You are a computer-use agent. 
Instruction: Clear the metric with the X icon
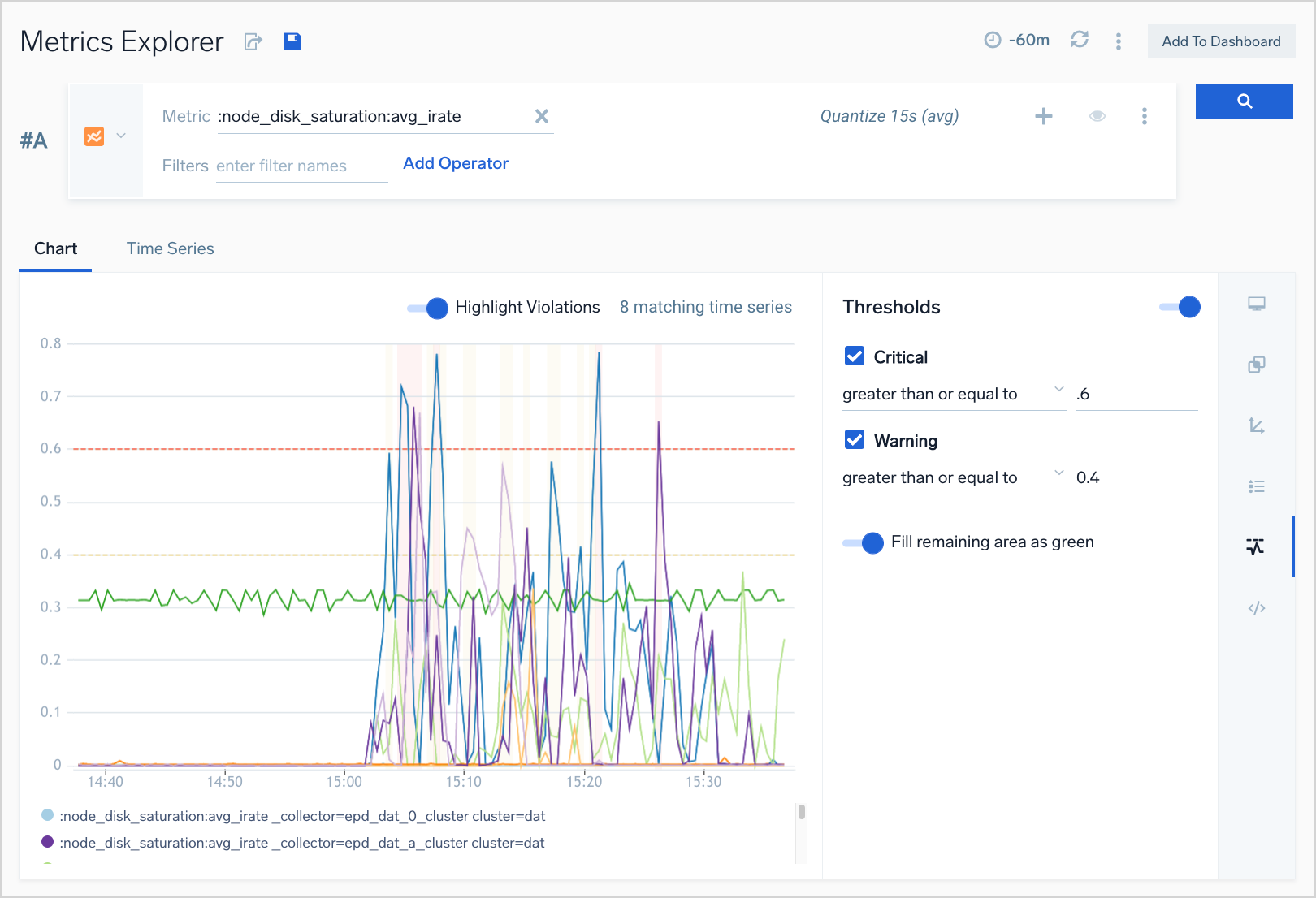pyautogui.click(x=542, y=116)
